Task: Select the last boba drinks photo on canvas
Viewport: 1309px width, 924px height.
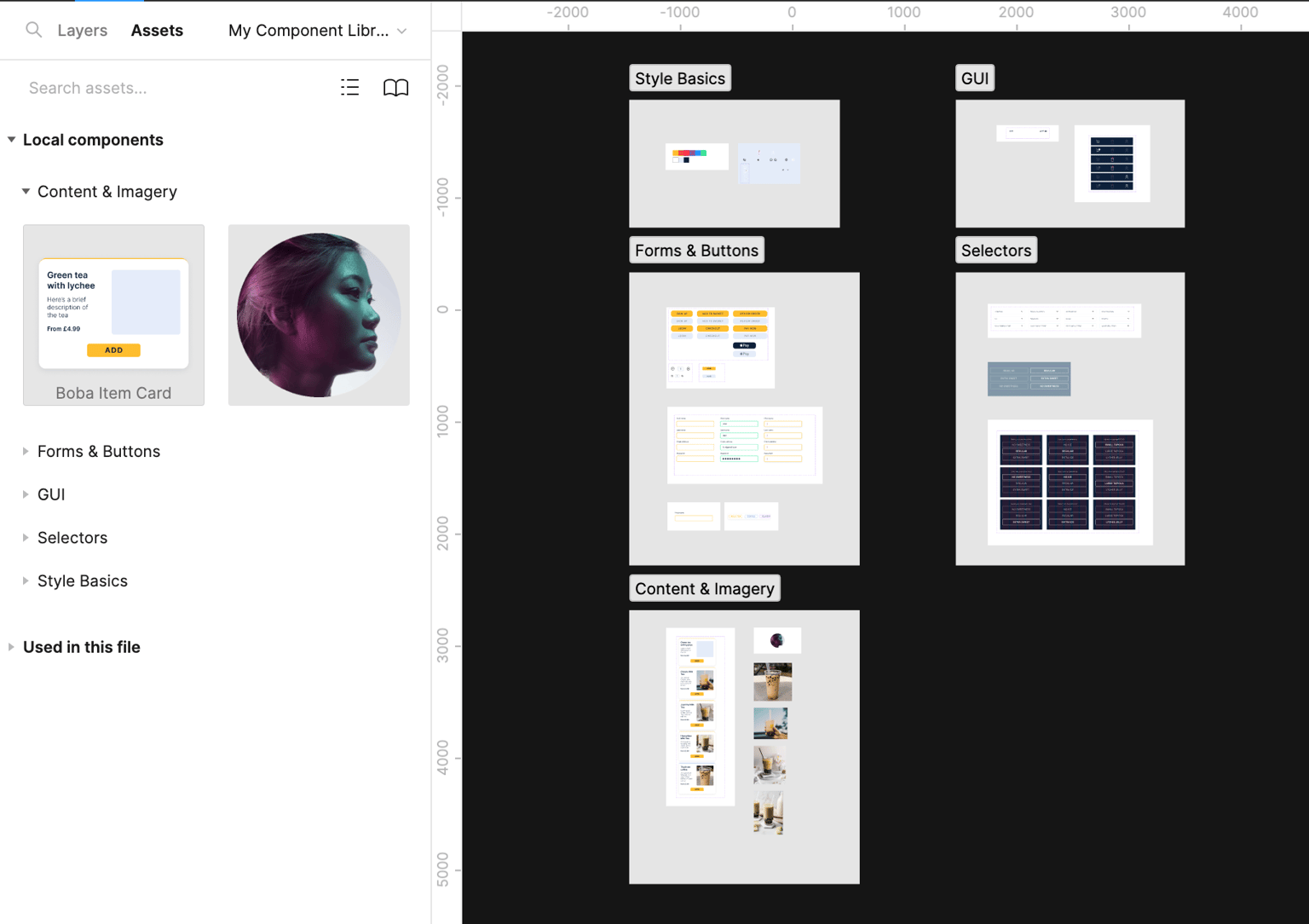Action: 768,813
